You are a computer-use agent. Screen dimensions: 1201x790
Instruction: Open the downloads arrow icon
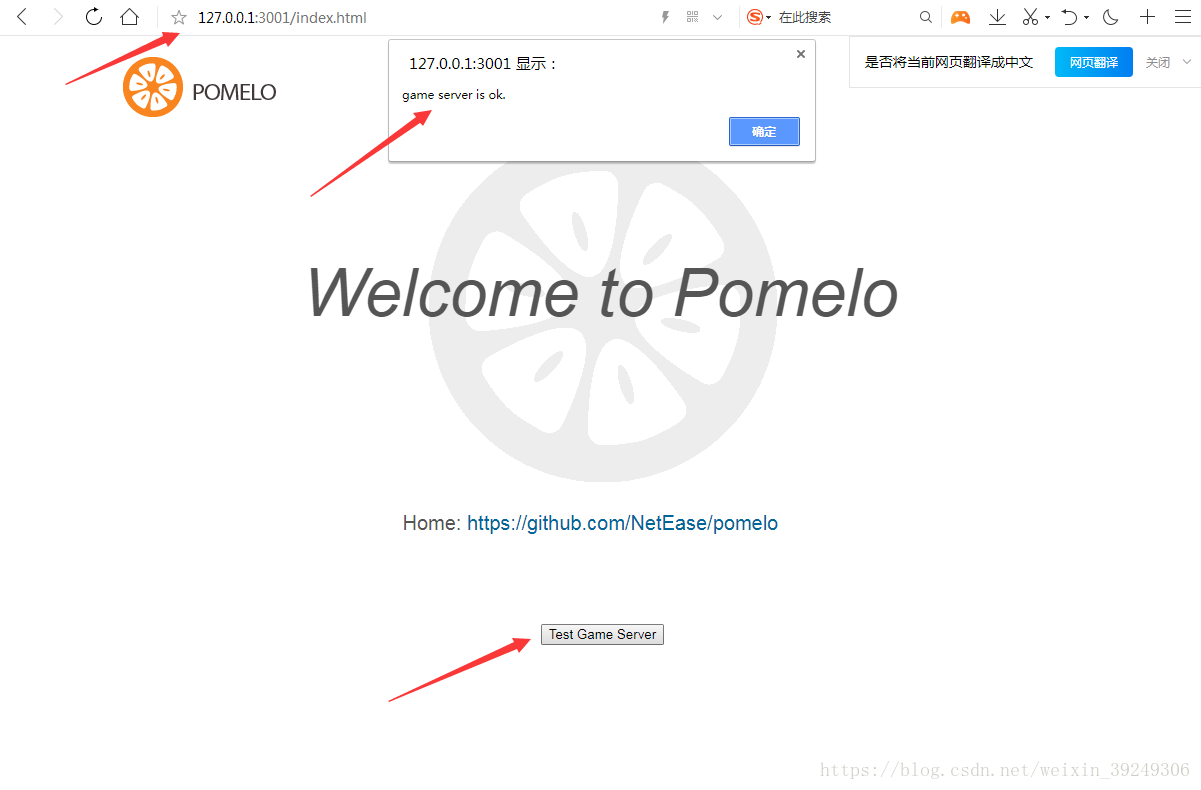[997, 17]
